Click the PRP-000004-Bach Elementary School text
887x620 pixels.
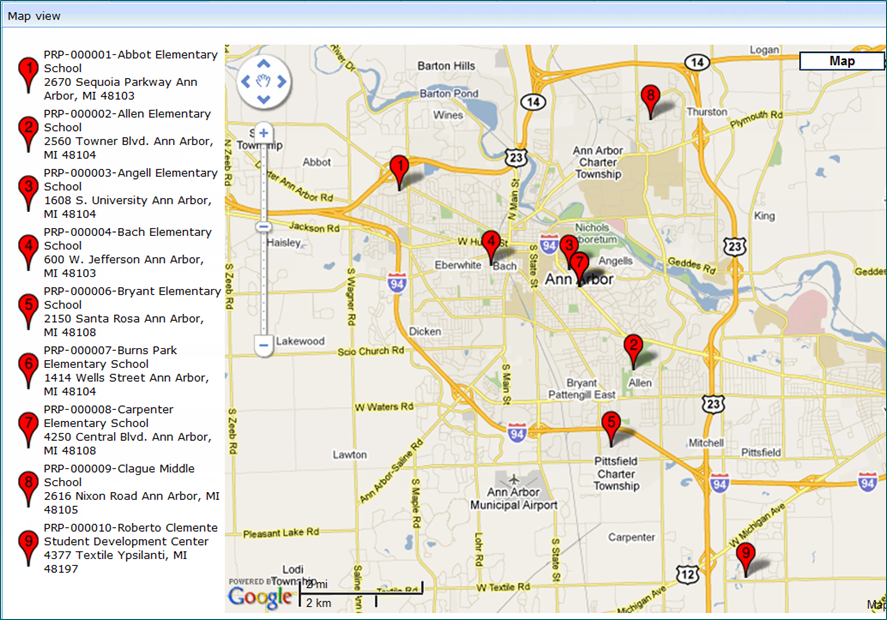128,239
